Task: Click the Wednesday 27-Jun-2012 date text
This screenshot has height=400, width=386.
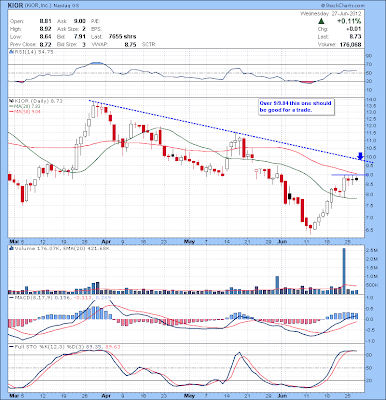Action: point(331,14)
